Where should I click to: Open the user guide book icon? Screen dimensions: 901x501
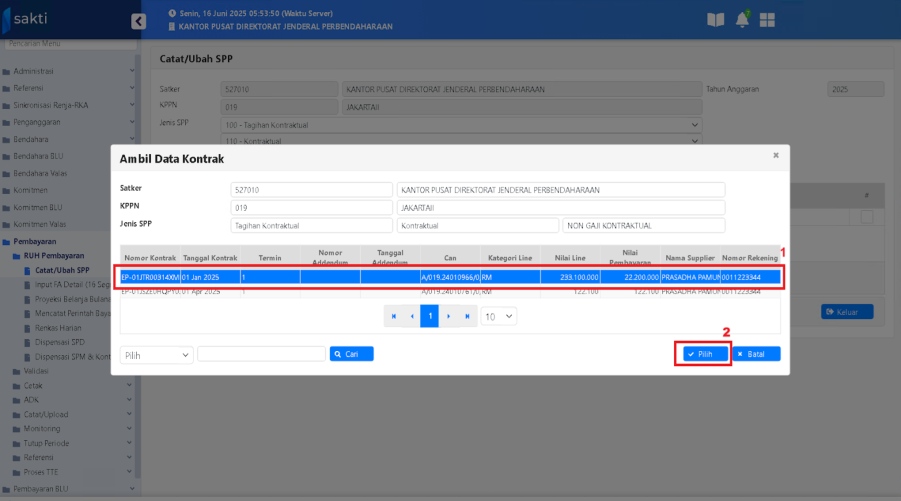click(x=714, y=20)
